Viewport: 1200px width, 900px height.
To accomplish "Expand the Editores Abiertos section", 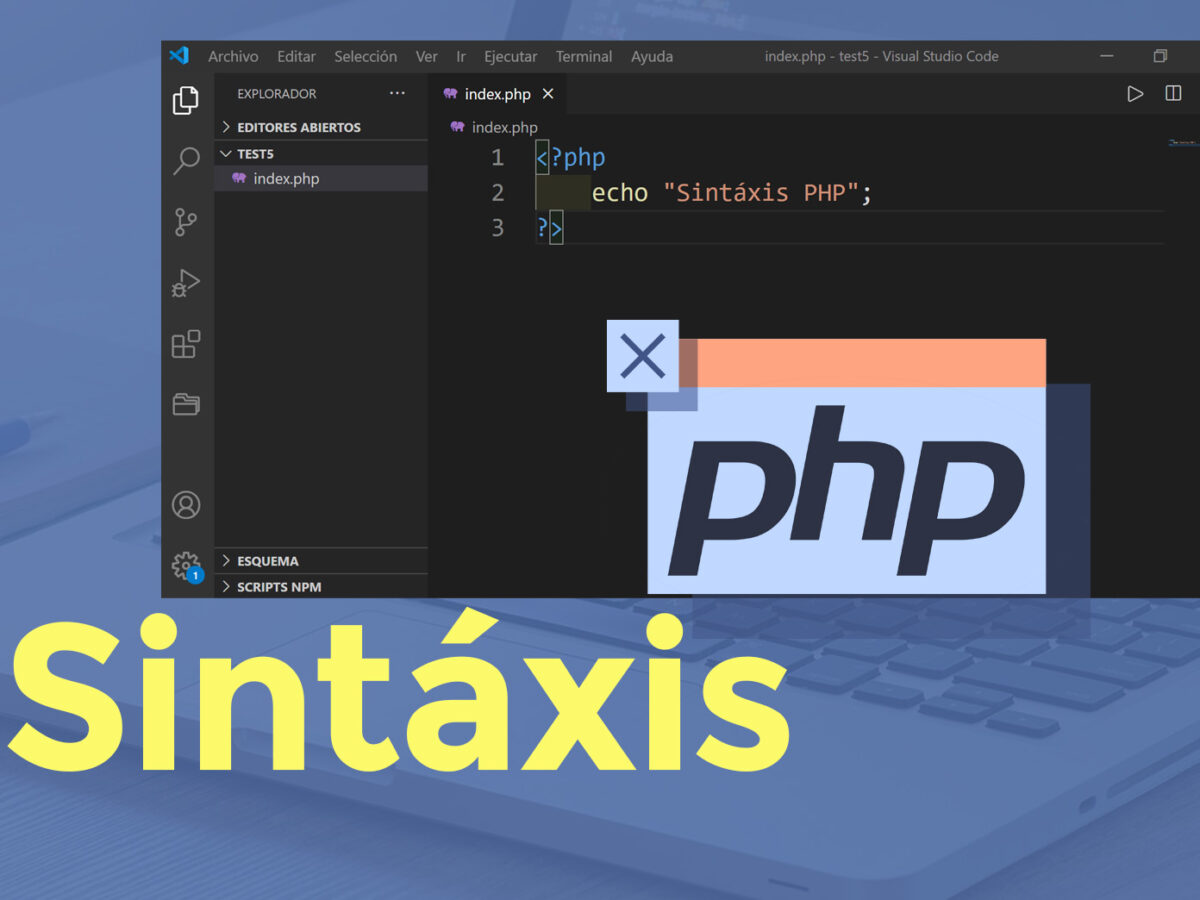I will coord(321,127).
